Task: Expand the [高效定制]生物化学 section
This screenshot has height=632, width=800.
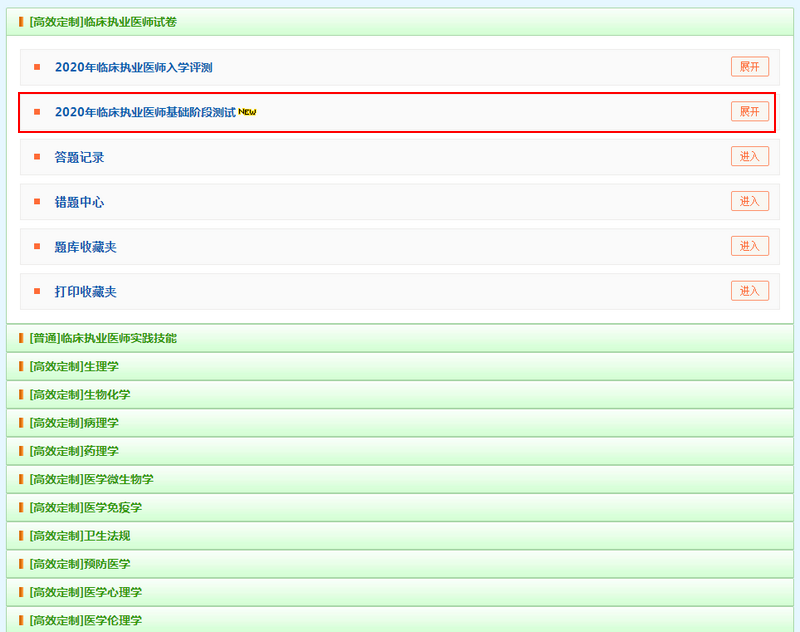Action: coord(80,395)
